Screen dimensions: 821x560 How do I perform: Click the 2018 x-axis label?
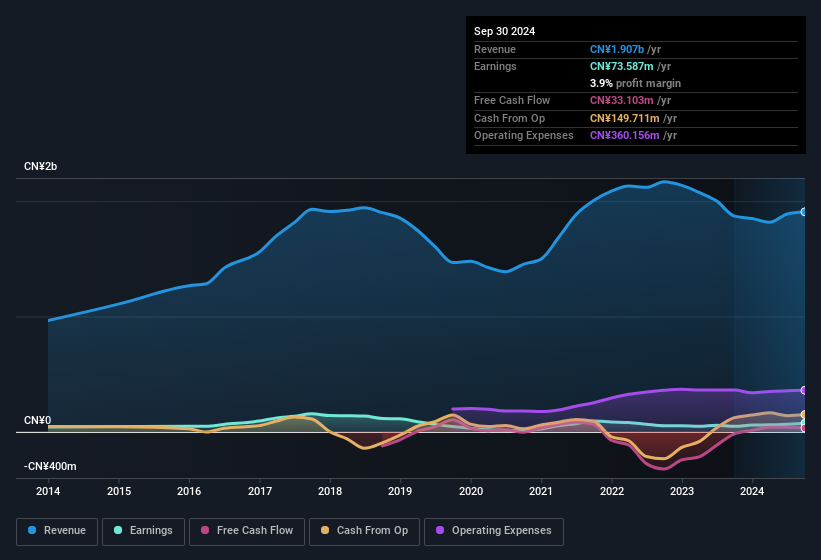pos(330,491)
